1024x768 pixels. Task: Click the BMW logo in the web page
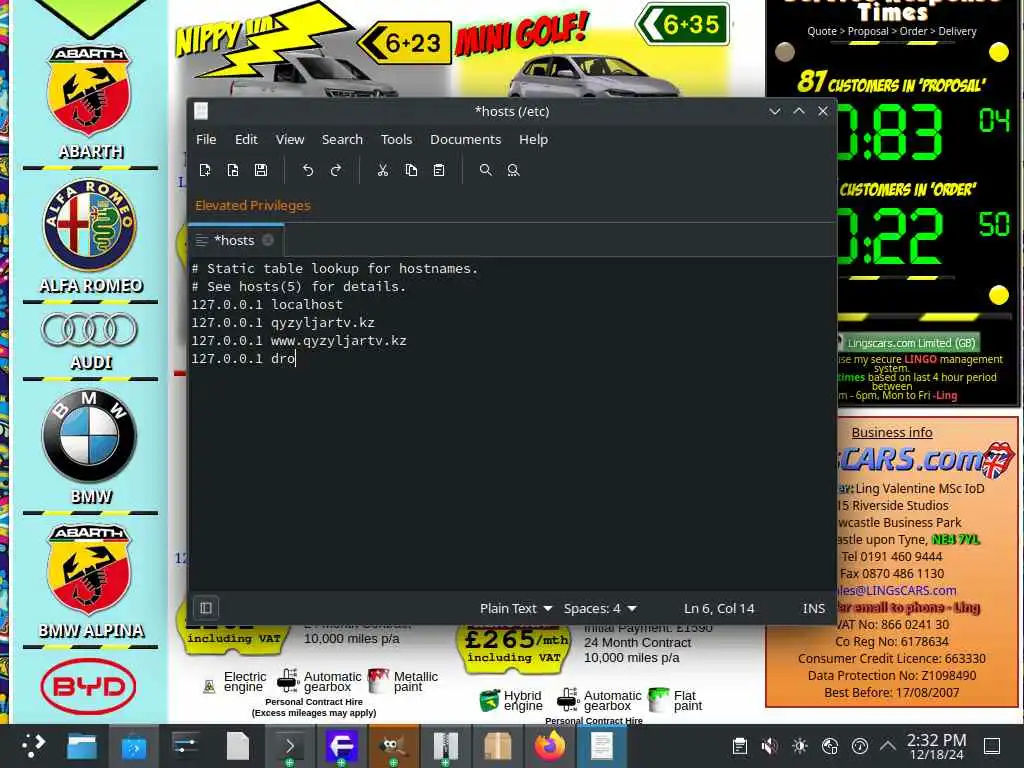pyautogui.click(x=89, y=436)
